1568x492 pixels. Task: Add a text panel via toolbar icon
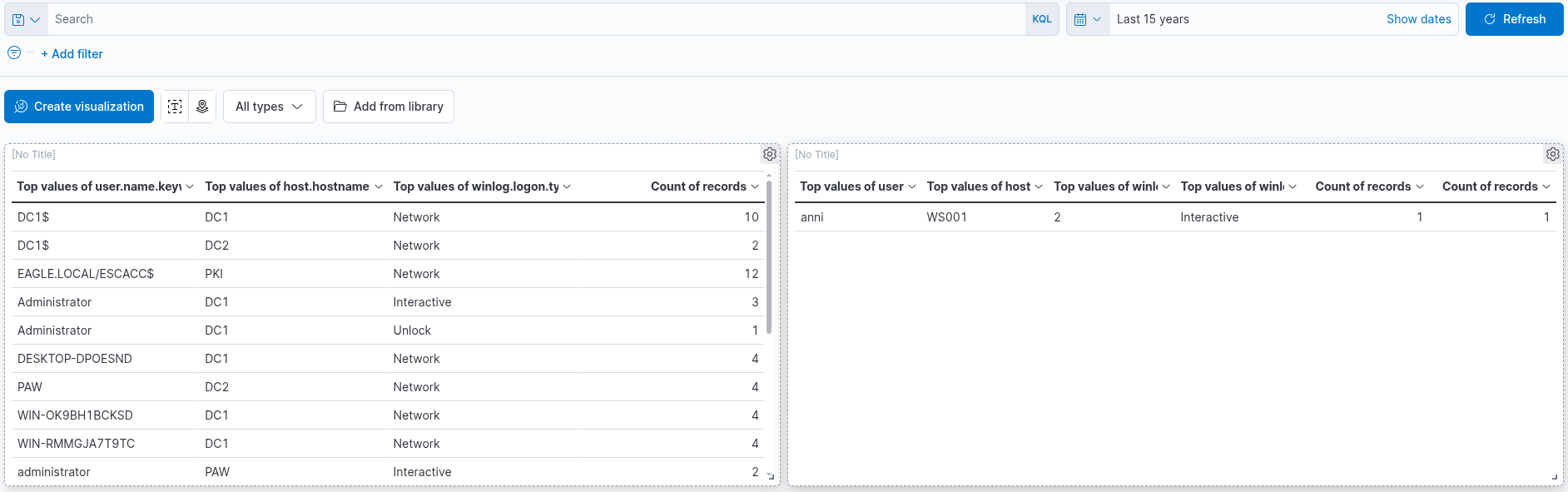click(175, 107)
